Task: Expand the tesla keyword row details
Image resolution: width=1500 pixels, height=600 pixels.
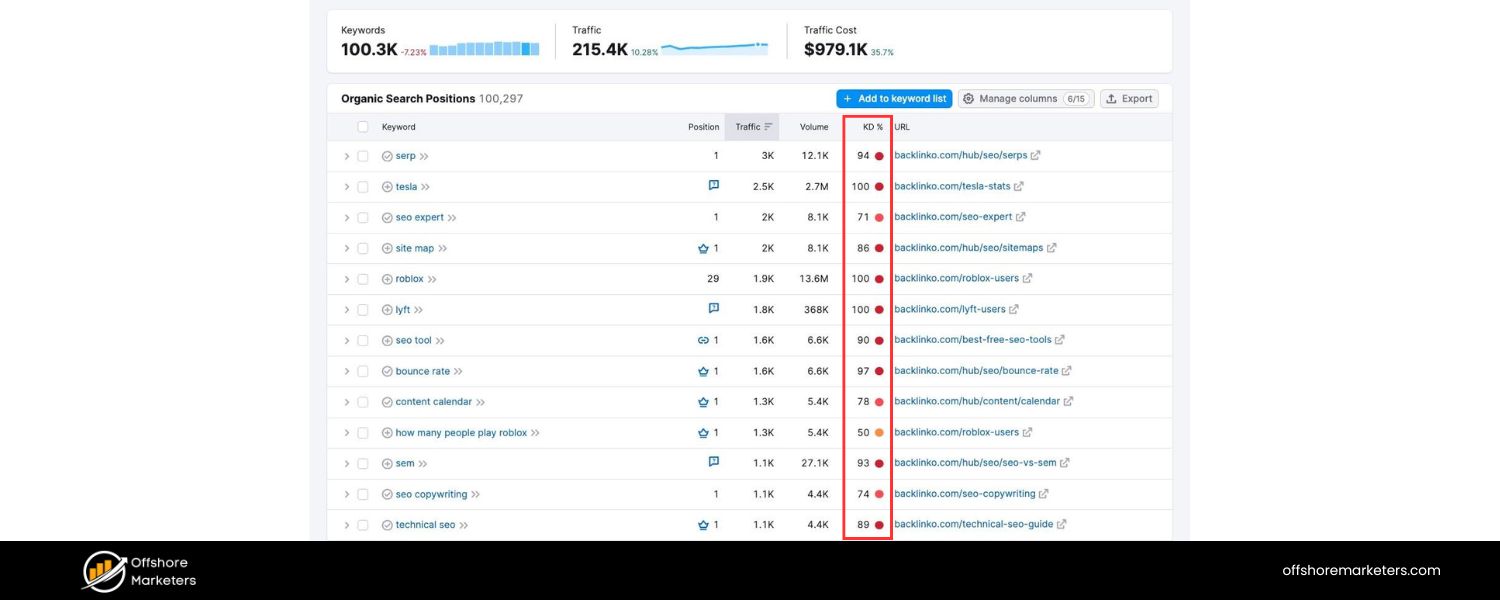Action: (x=347, y=186)
